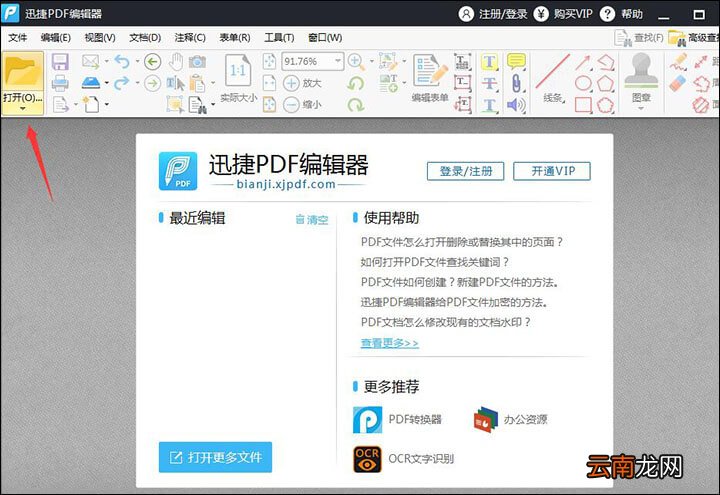Select the pencil freehand tool

[678, 62]
